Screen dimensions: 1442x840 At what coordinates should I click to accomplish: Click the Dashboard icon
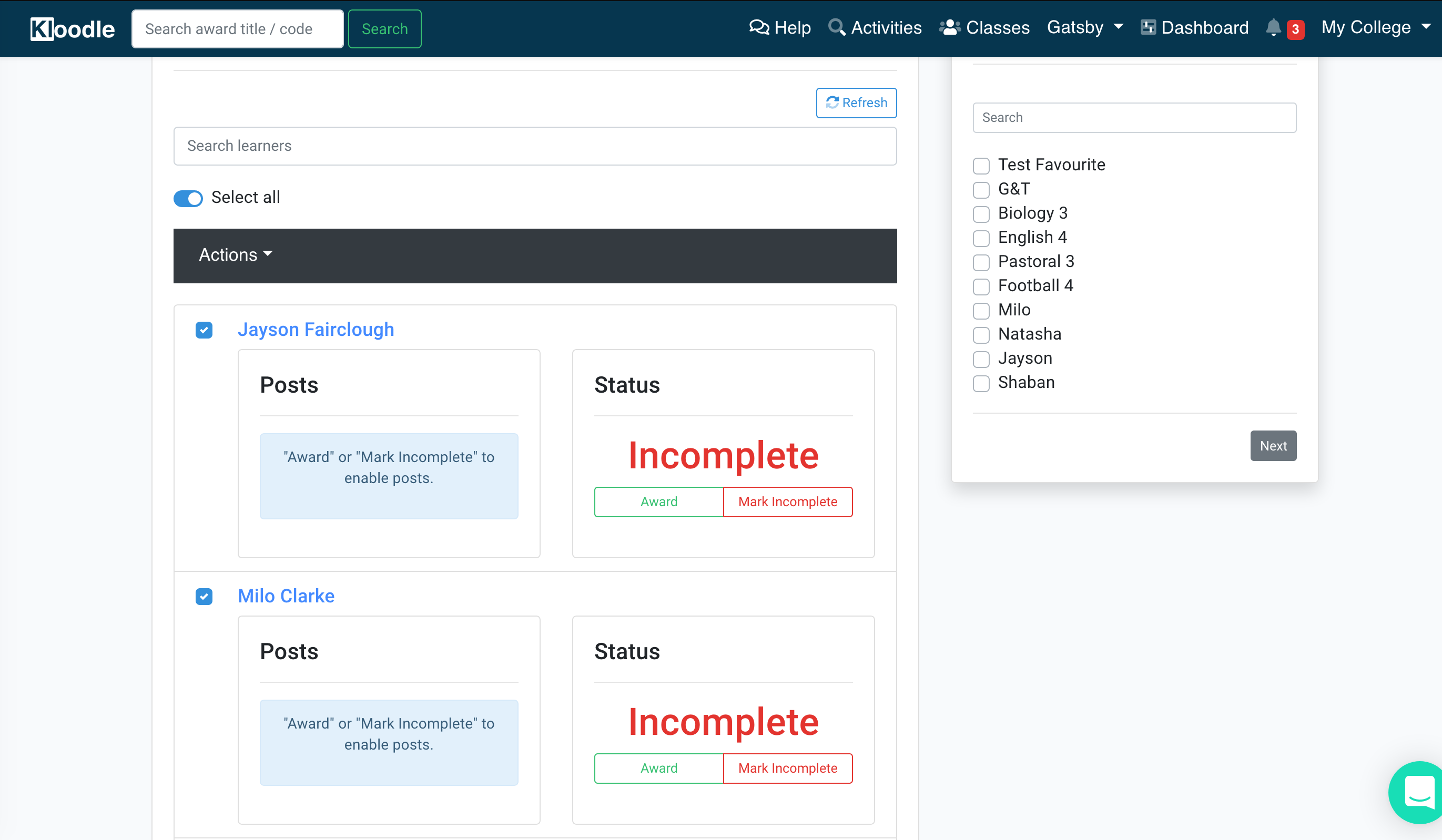click(1148, 27)
